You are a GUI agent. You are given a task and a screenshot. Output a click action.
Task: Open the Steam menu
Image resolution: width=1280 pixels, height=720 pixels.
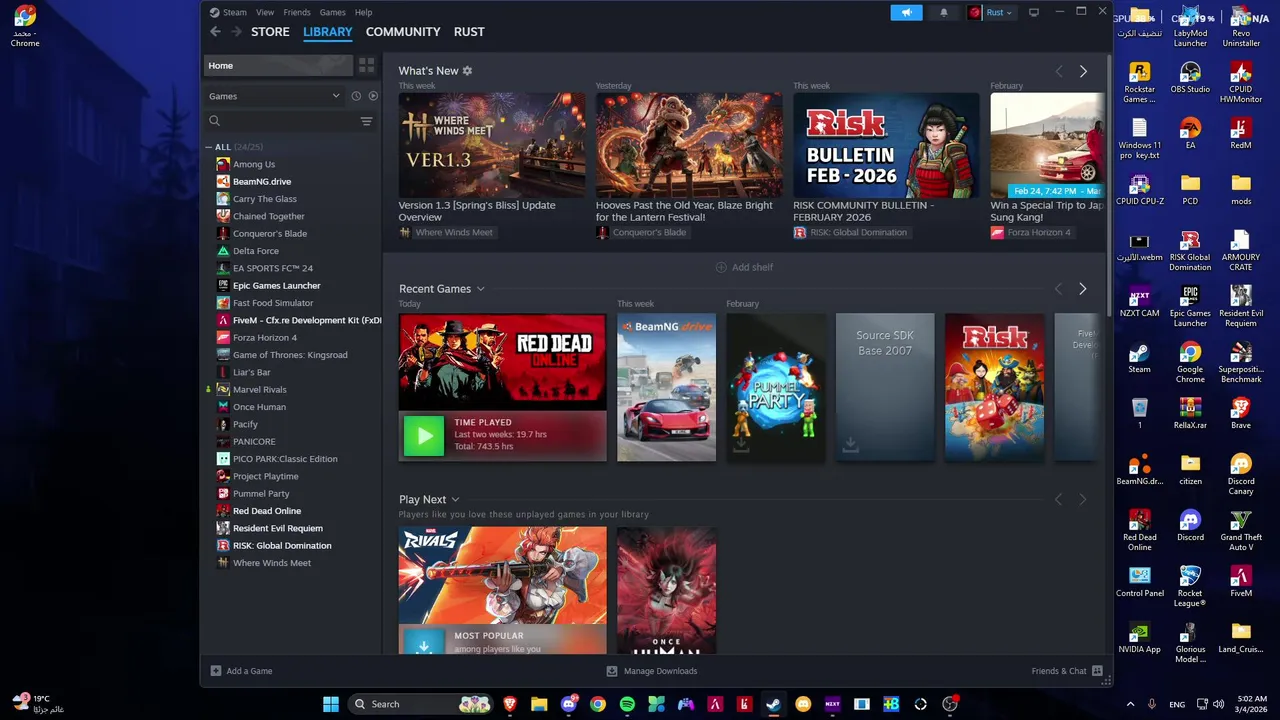point(234,12)
